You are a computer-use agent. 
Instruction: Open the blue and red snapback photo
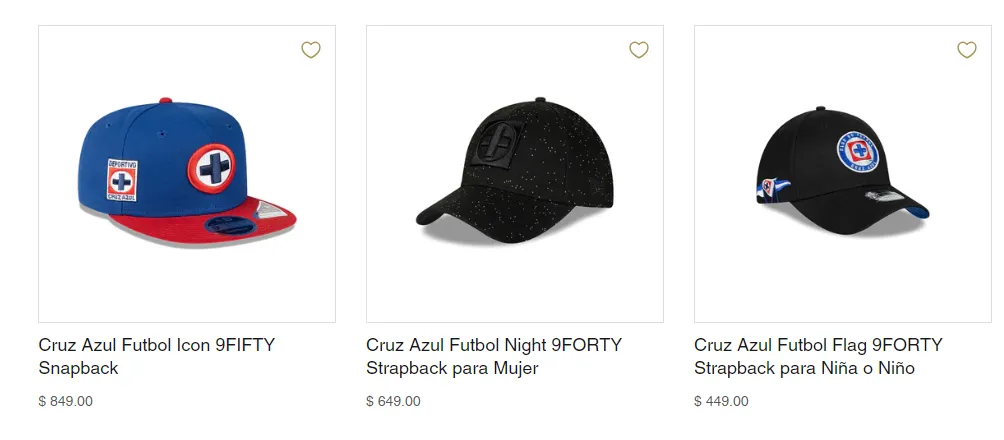click(x=187, y=174)
